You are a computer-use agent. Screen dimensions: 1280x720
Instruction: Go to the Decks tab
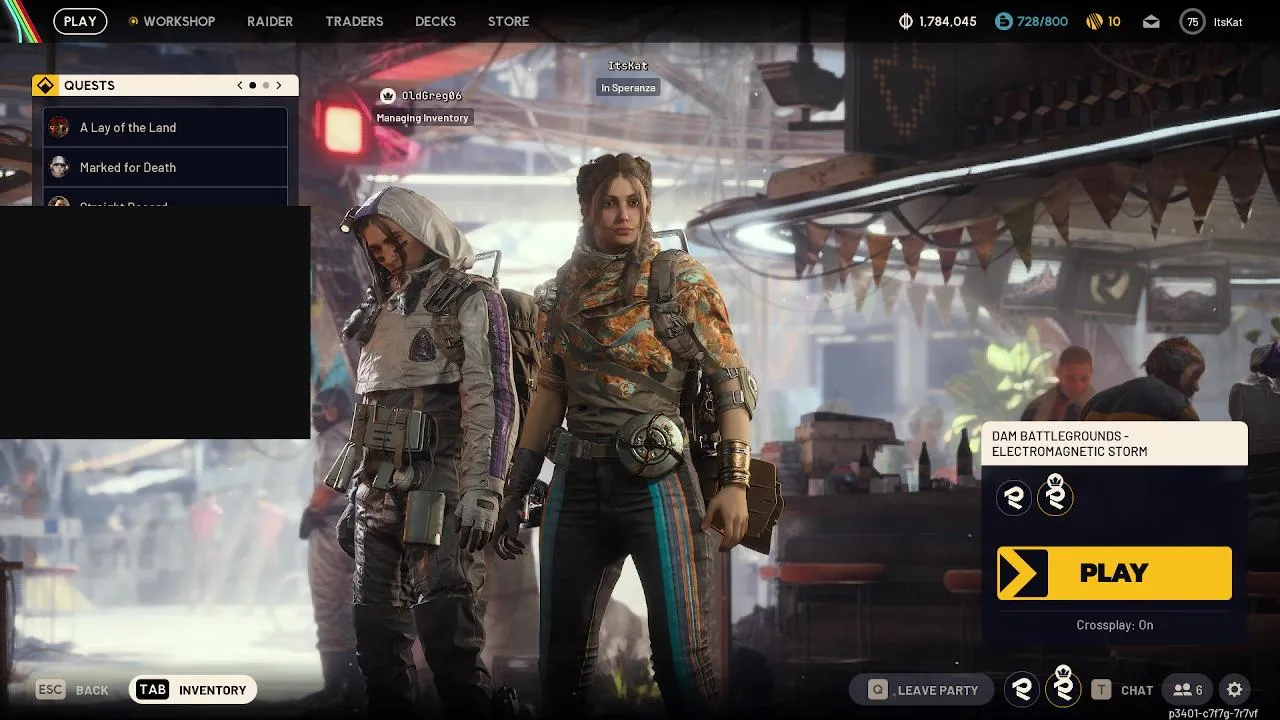435,21
